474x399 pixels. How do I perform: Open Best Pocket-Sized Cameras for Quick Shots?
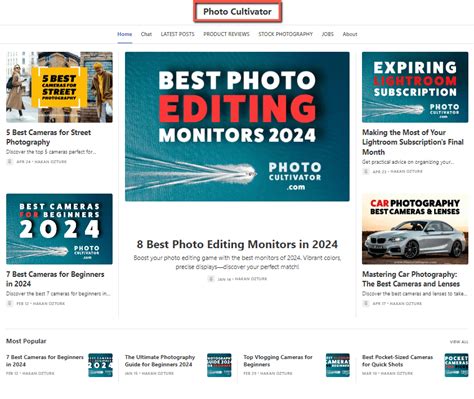coord(397,361)
